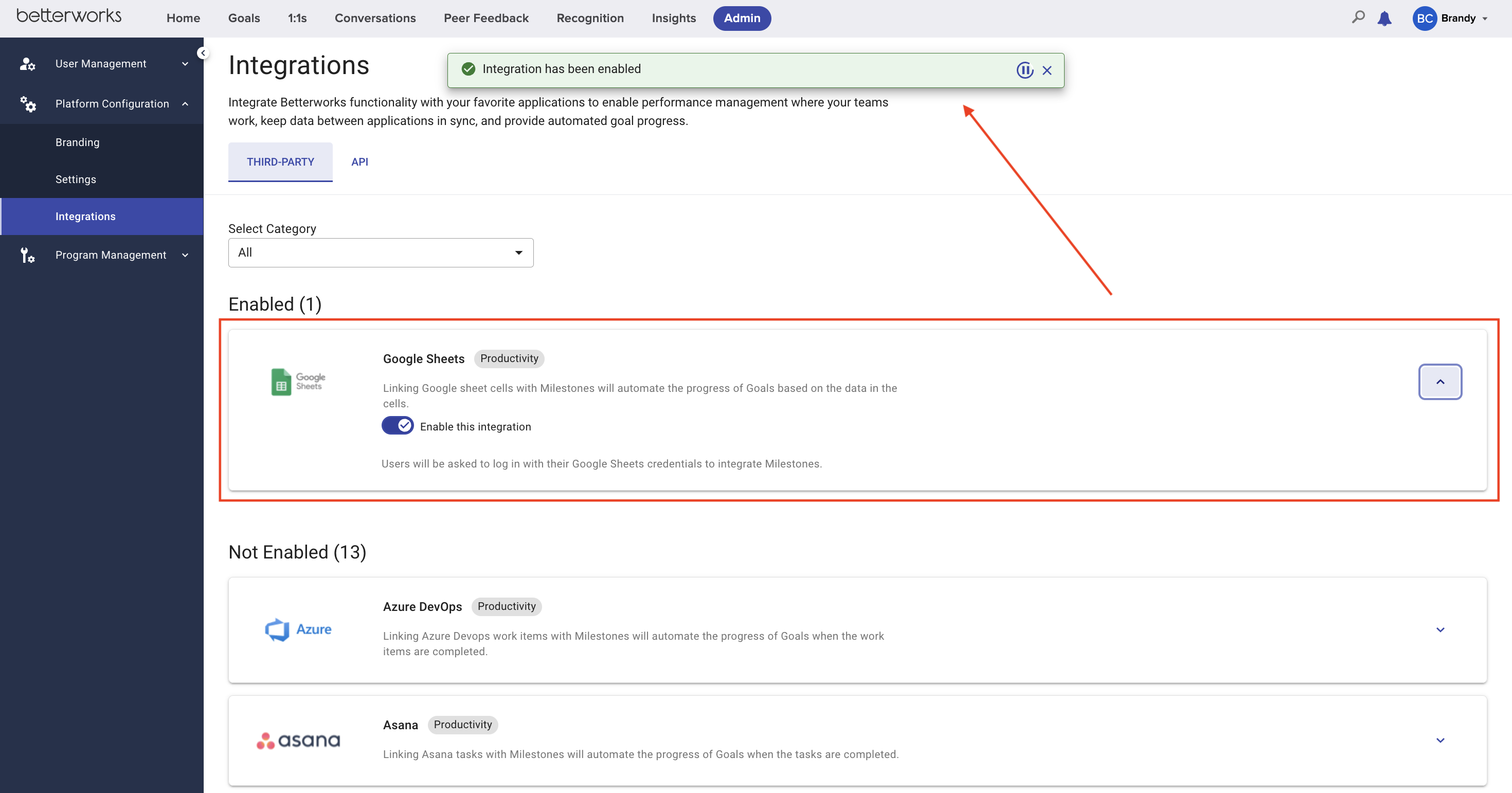Click the Admin button
Screen dimensions: 1512x793
point(742,18)
